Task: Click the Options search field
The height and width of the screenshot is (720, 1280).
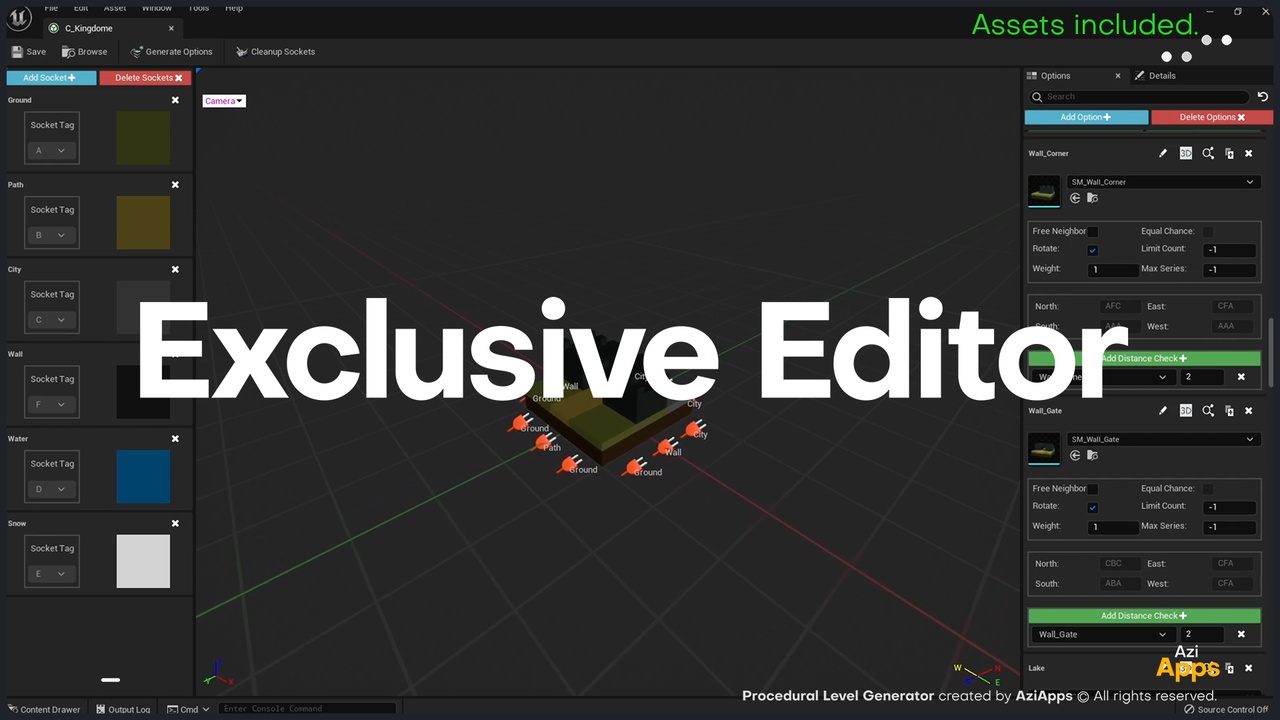Action: click(x=1139, y=97)
